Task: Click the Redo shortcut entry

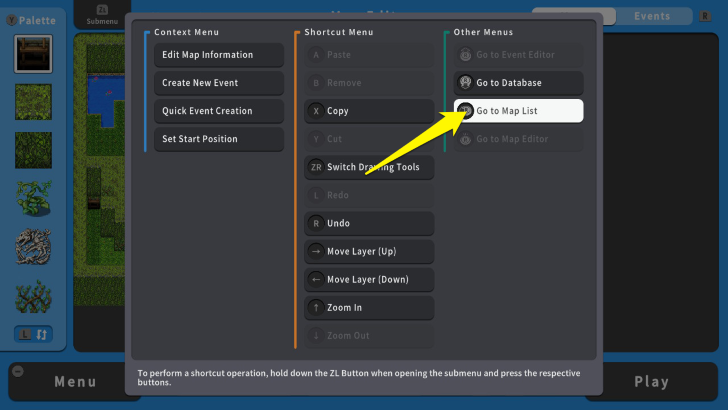Action: point(369,195)
